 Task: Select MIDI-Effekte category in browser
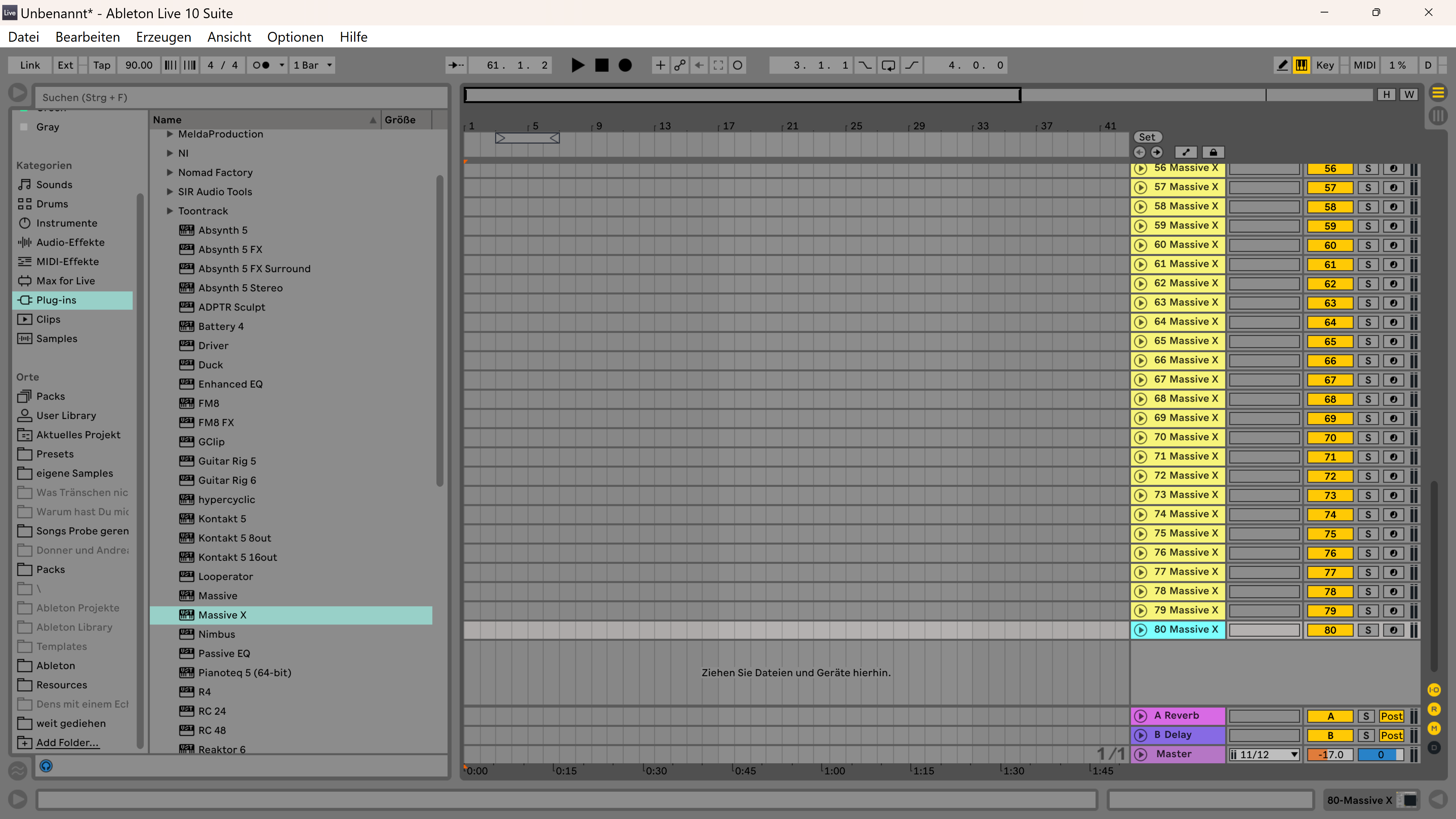coord(67,261)
